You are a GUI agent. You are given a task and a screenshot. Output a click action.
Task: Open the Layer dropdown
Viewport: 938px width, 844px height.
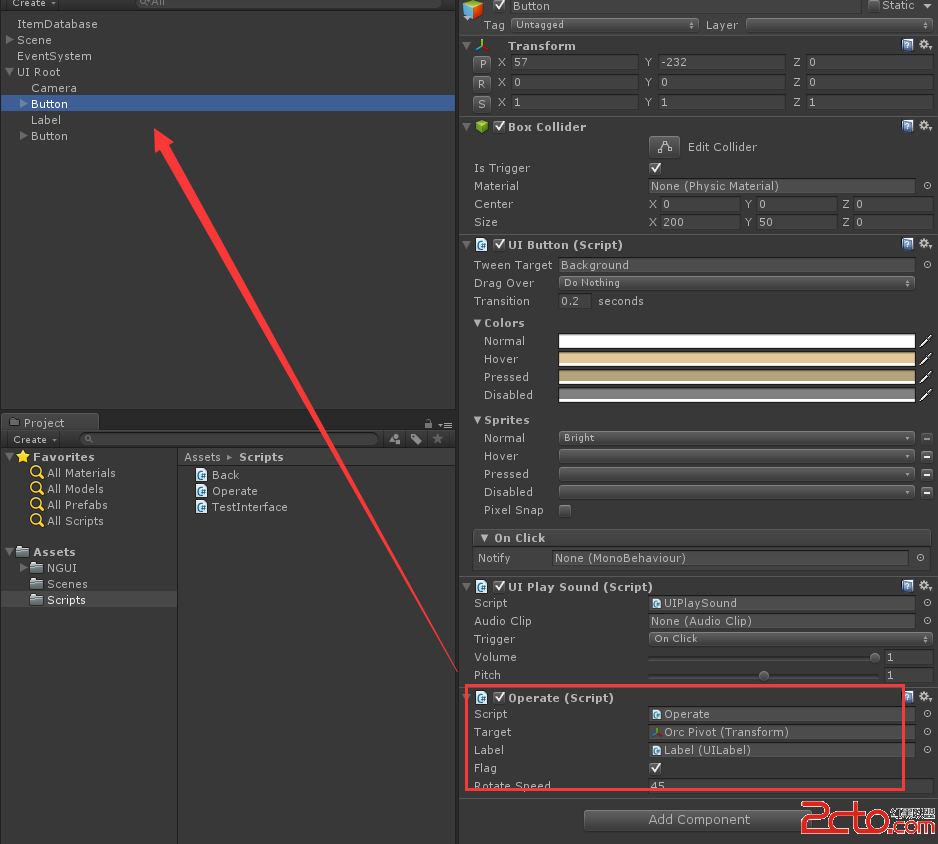[x=839, y=25]
